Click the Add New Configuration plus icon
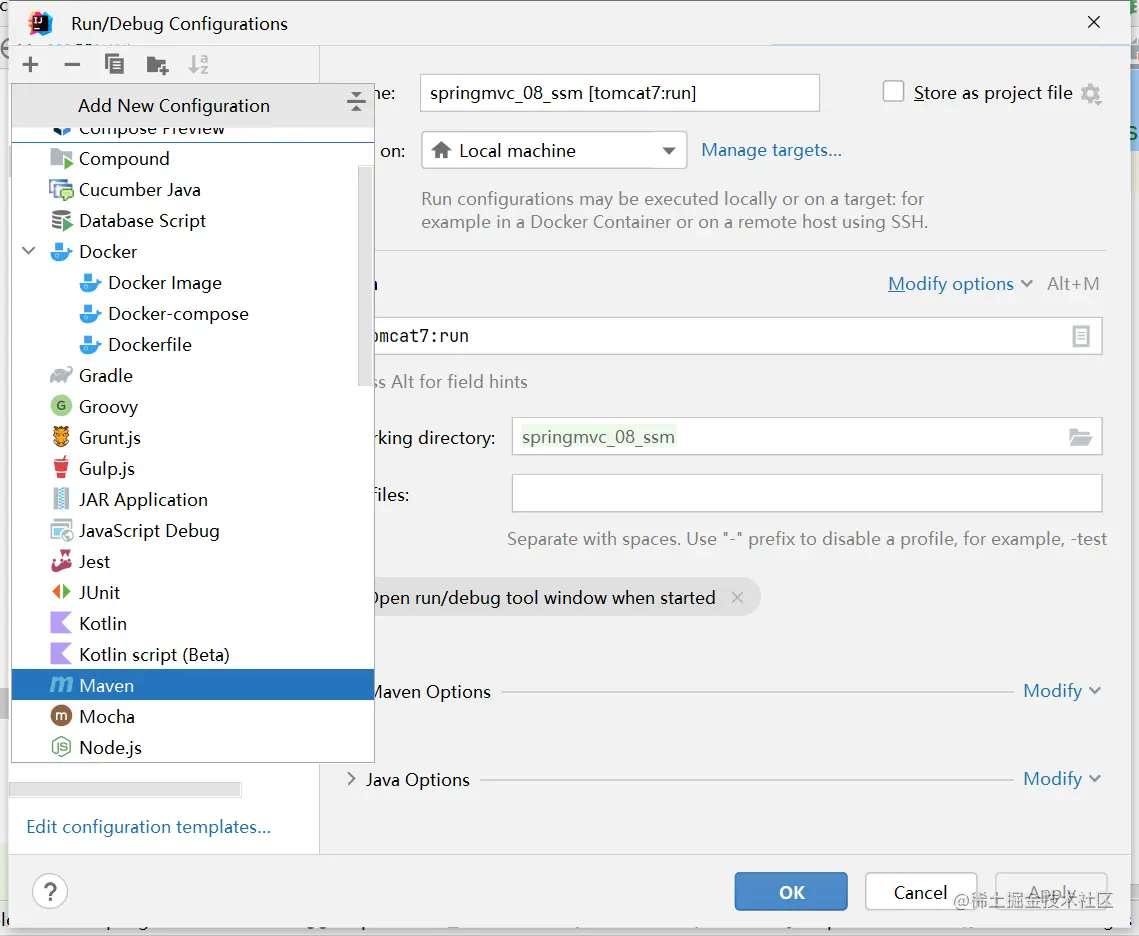The height and width of the screenshot is (936, 1139). (x=31, y=65)
